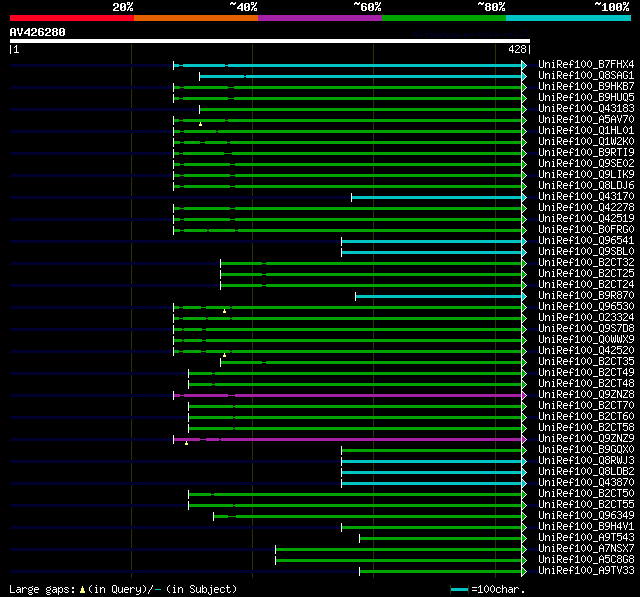Click the yellow gap marker under A5AV70 row

[x=200, y=124]
